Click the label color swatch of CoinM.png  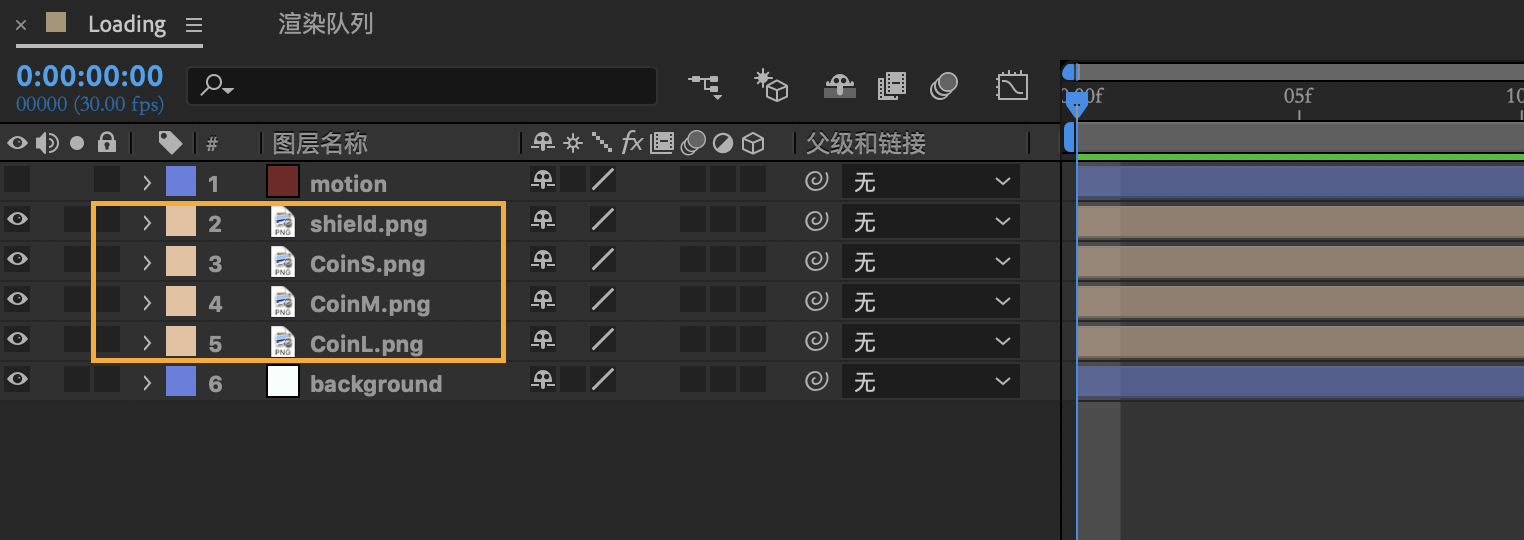(x=180, y=302)
